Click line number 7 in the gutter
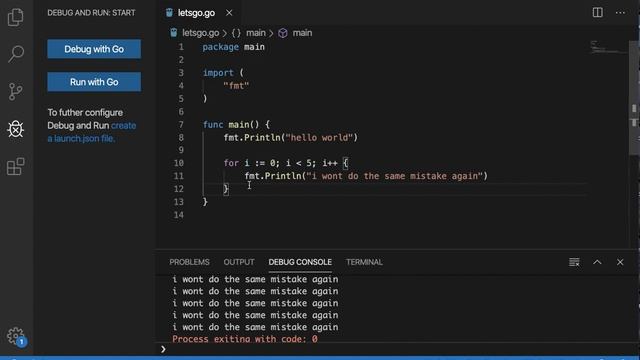This screenshot has width=640, height=360. click(181, 124)
